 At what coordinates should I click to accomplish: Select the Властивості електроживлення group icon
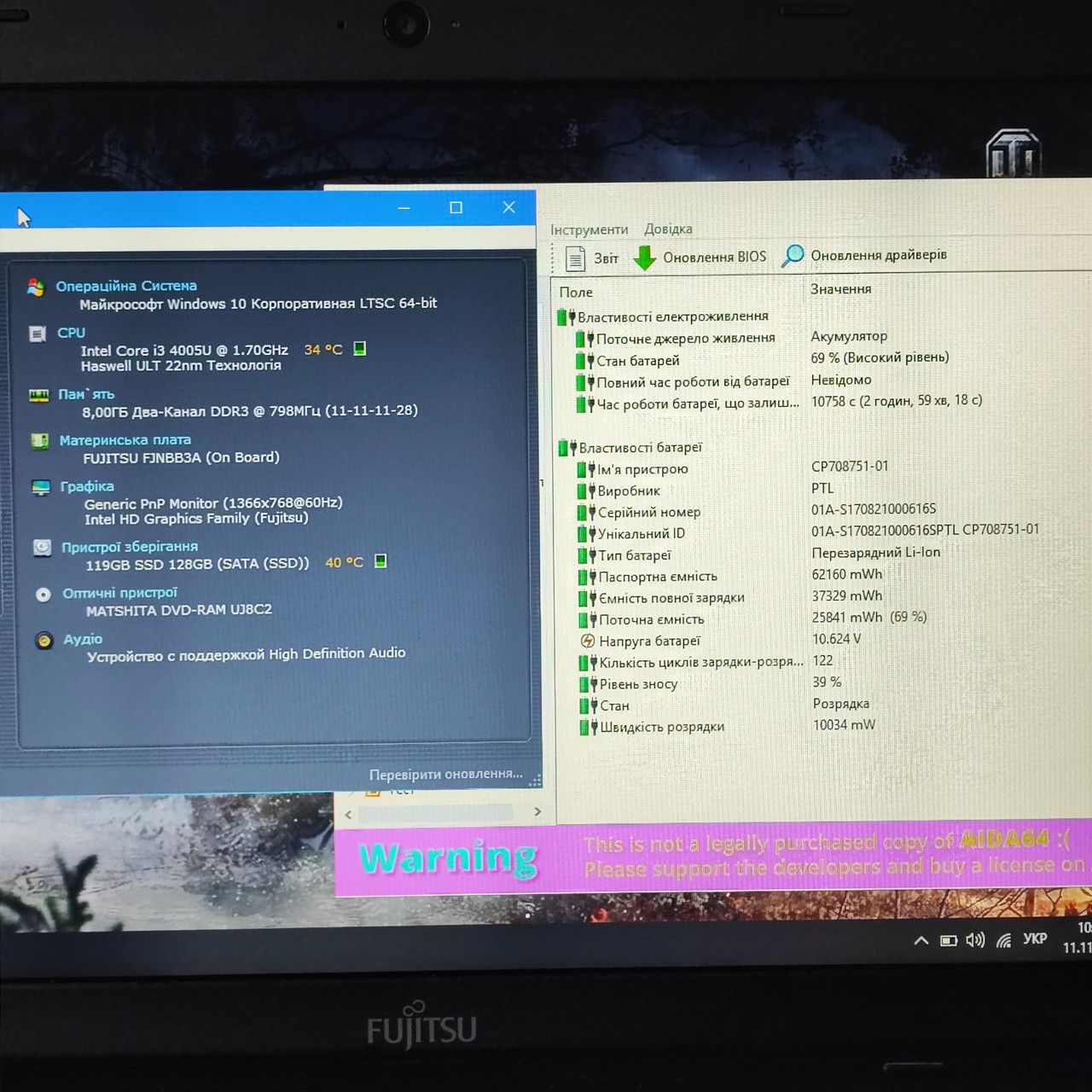566,317
